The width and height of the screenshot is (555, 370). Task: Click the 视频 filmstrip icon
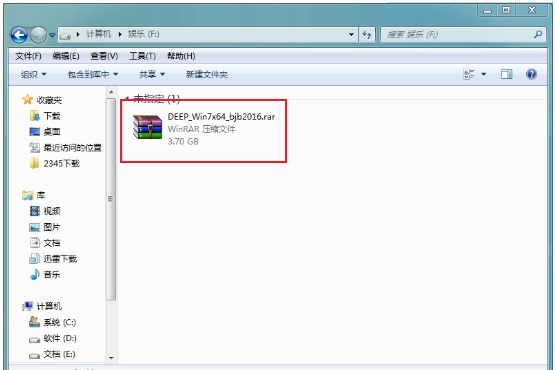pos(34,211)
